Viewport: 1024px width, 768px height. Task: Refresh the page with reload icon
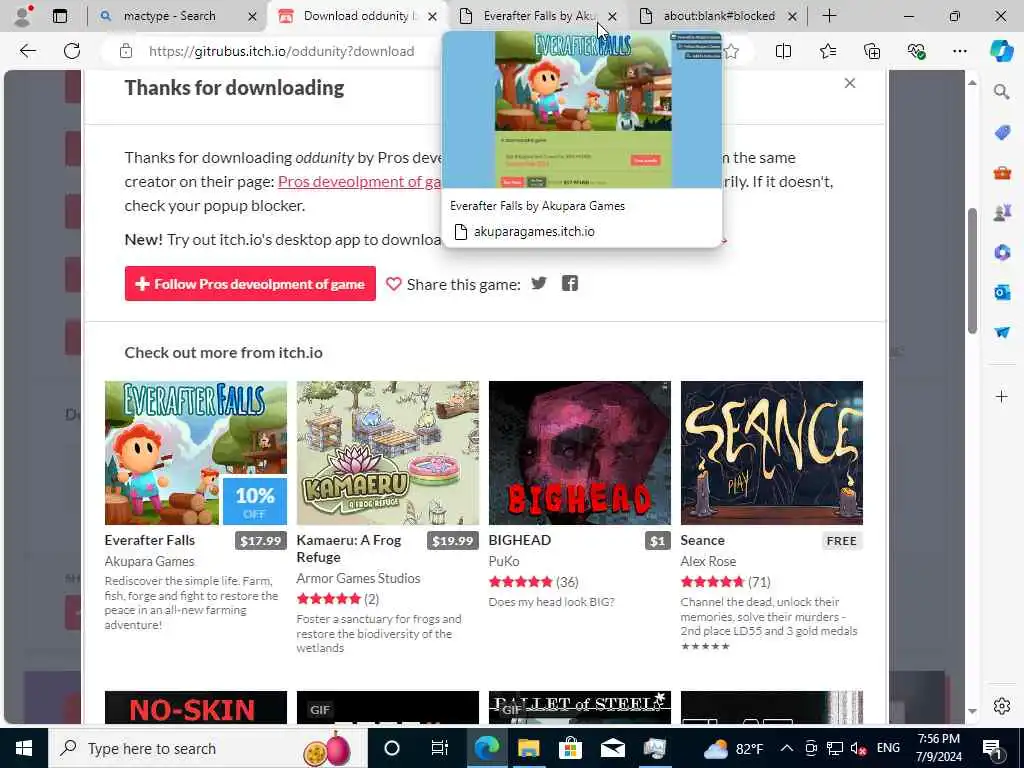tap(72, 51)
